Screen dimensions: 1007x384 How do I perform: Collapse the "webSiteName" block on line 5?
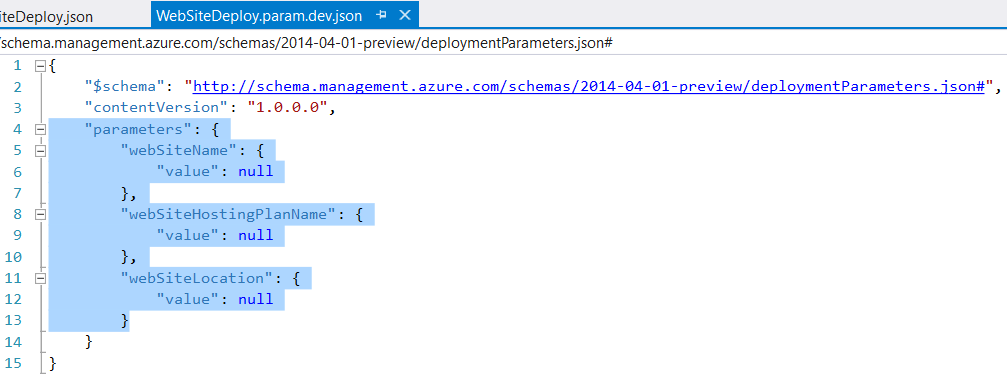point(40,150)
